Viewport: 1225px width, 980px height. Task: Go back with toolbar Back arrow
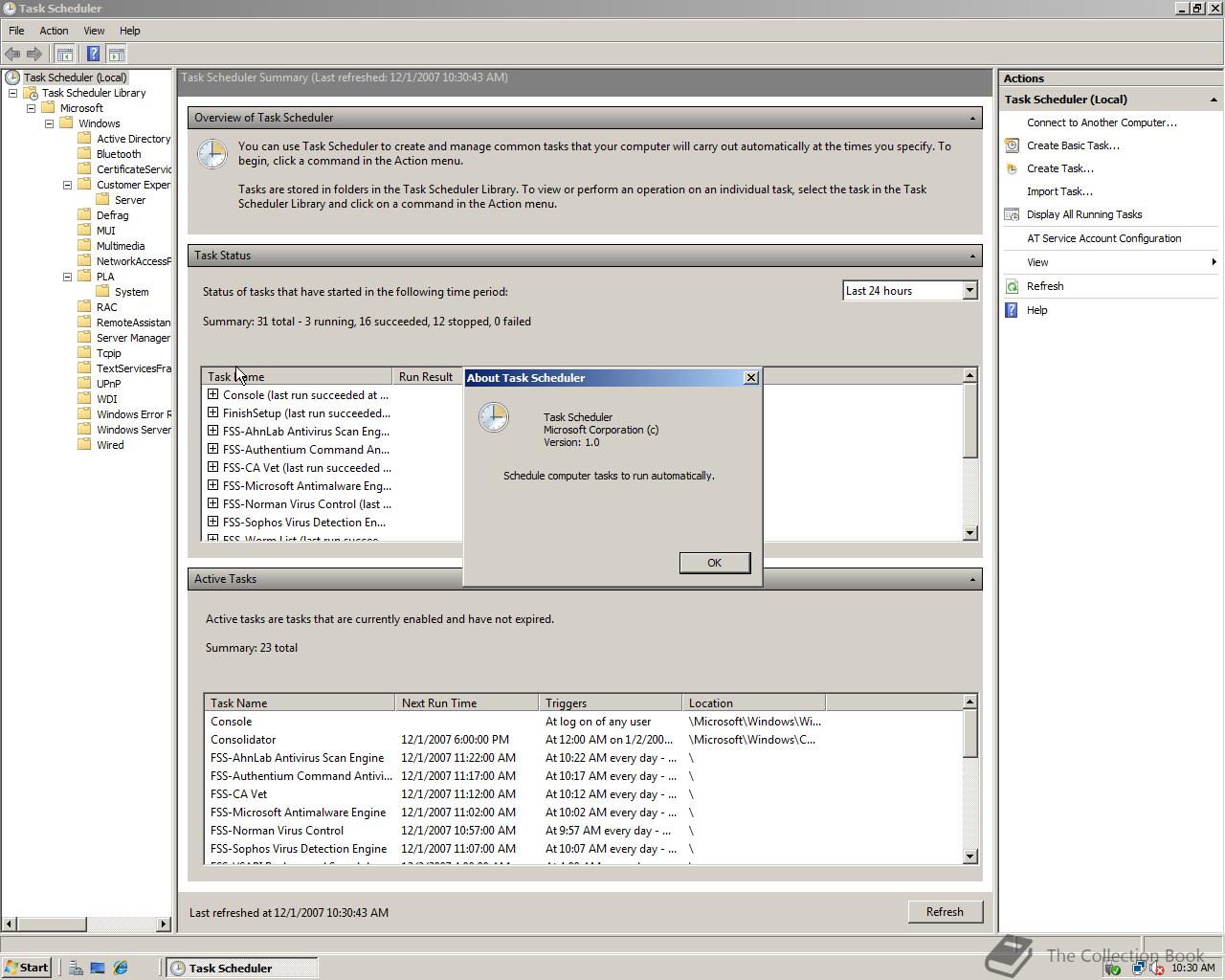tap(12, 55)
